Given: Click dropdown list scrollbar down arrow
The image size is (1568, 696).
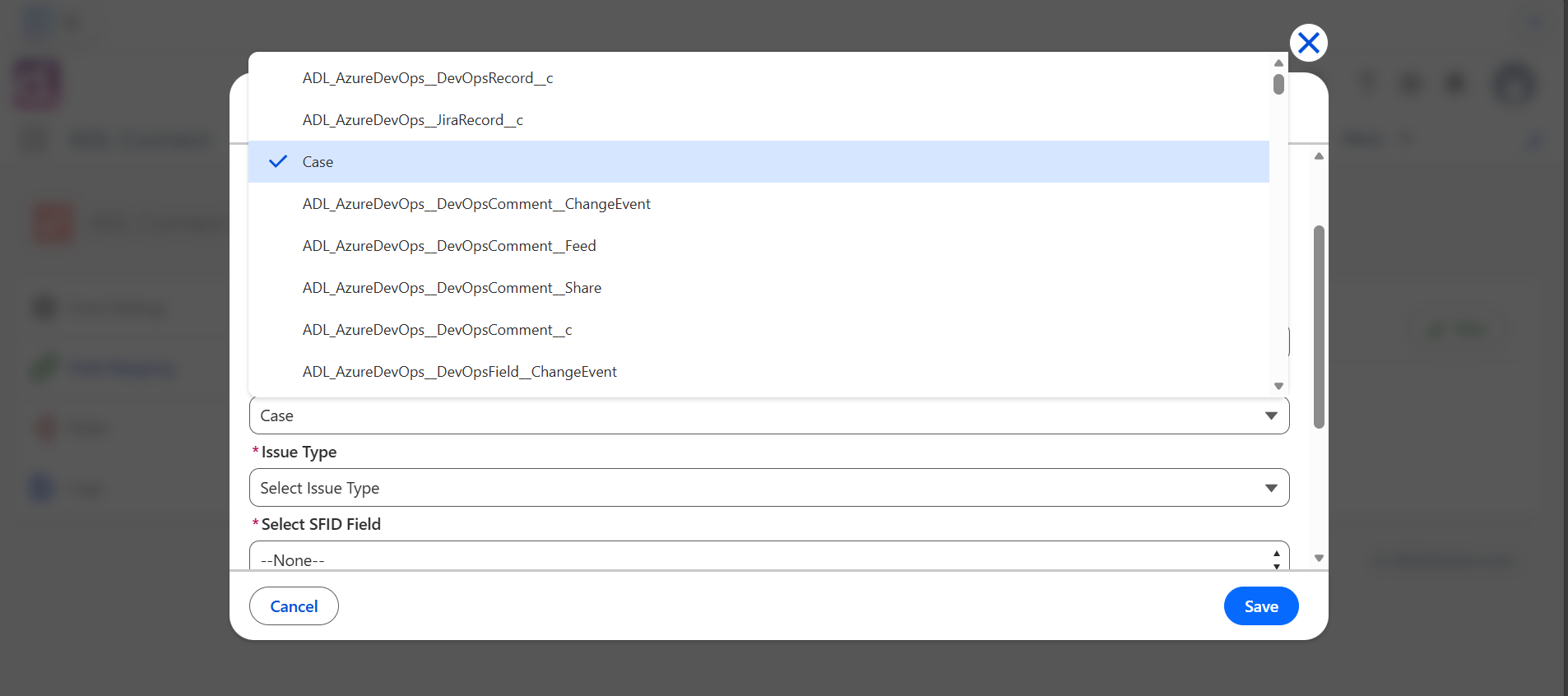Looking at the screenshot, I should (1278, 386).
